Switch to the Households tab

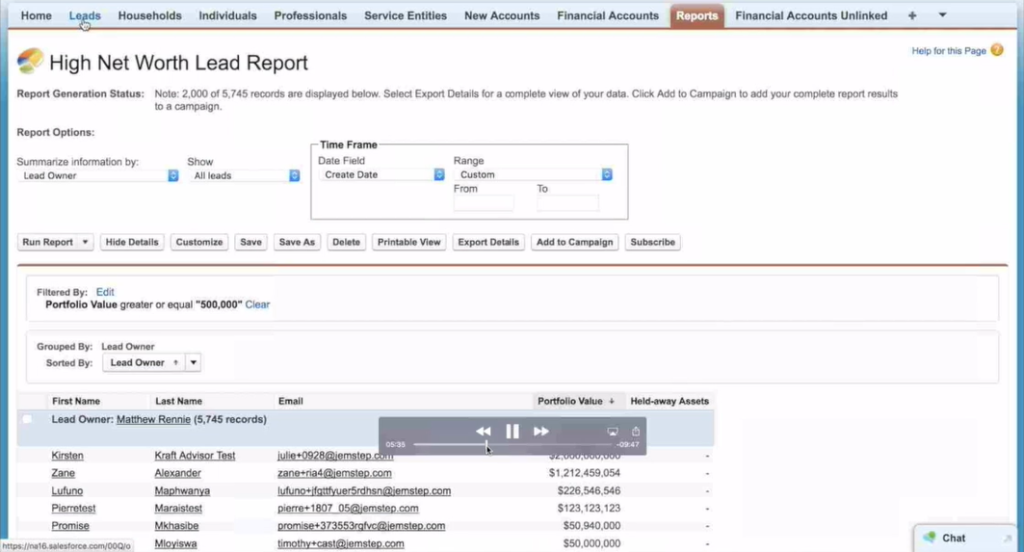[150, 16]
